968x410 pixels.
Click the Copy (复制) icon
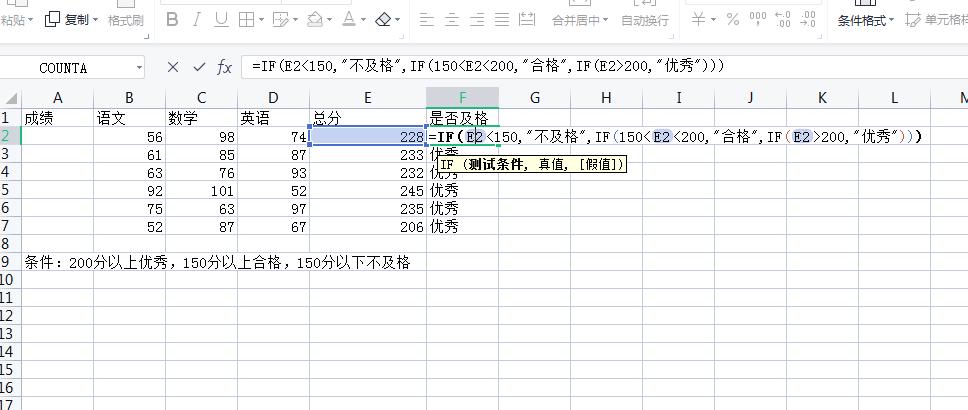point(52,20)
